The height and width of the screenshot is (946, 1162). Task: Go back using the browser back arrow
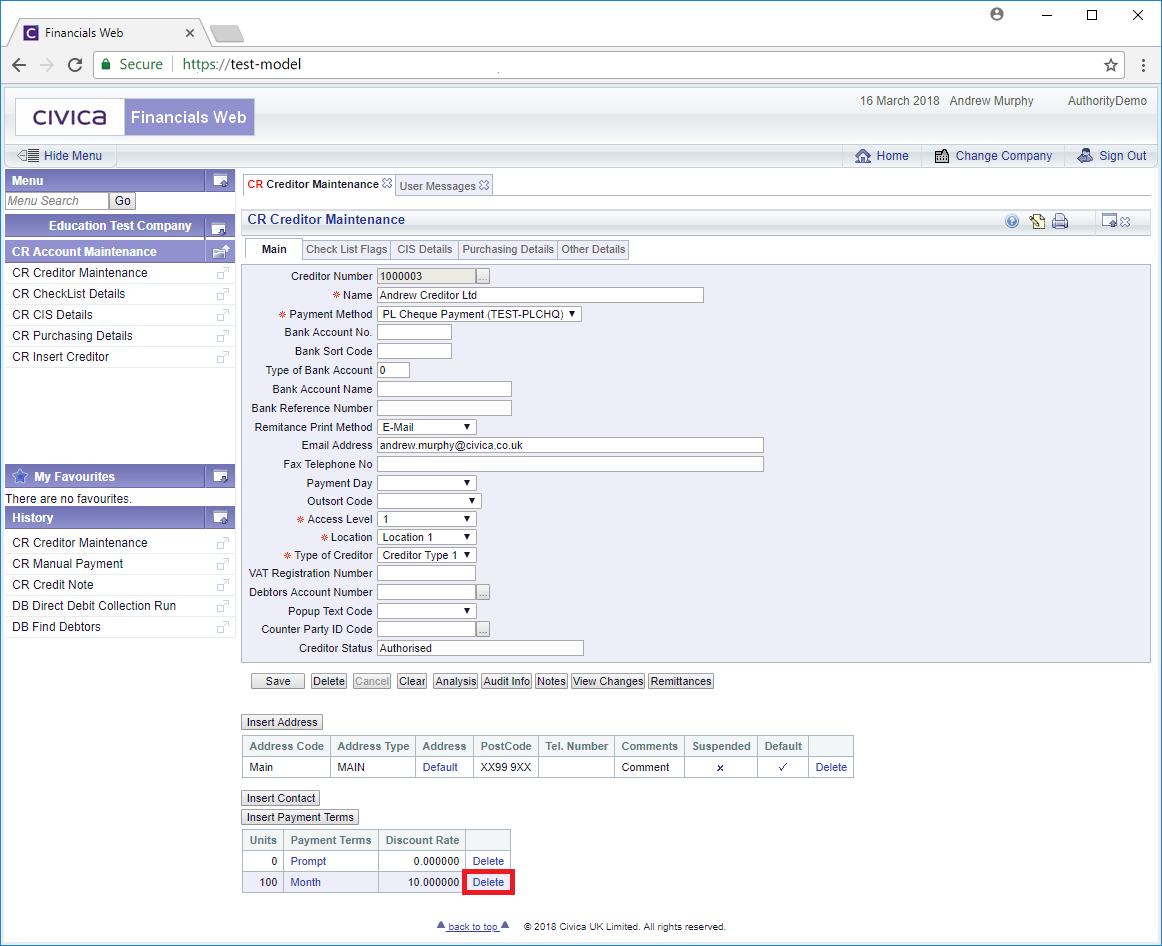point(19,64)
